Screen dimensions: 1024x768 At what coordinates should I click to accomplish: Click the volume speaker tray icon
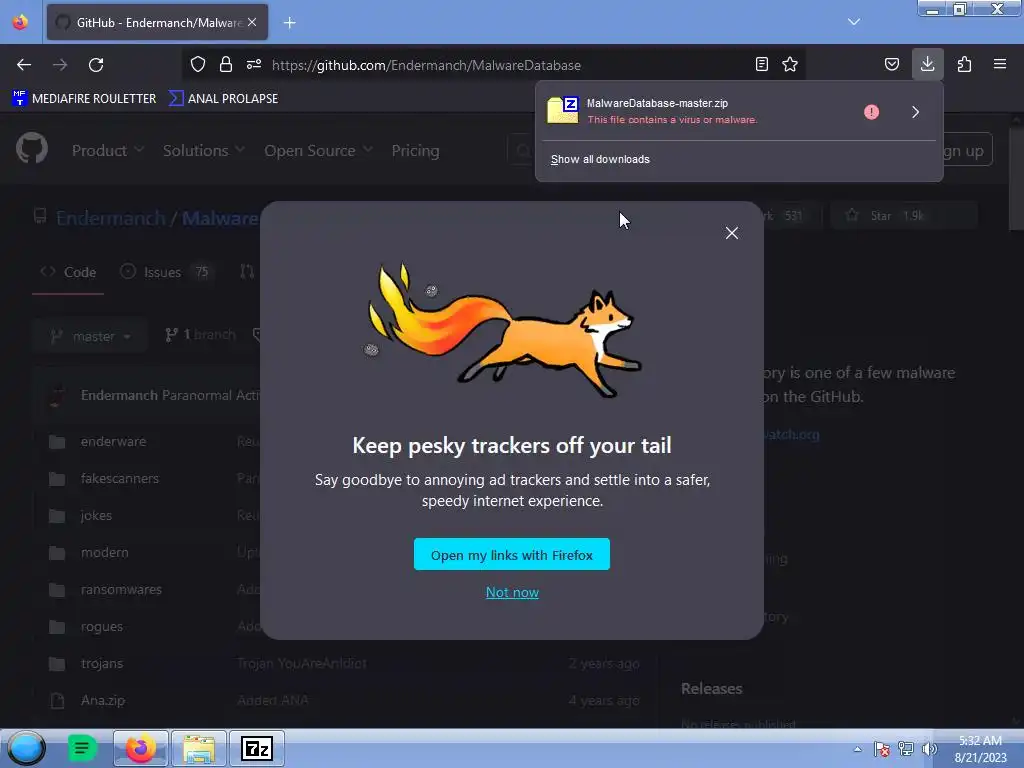pyautogui.click(x=929, y=749)
